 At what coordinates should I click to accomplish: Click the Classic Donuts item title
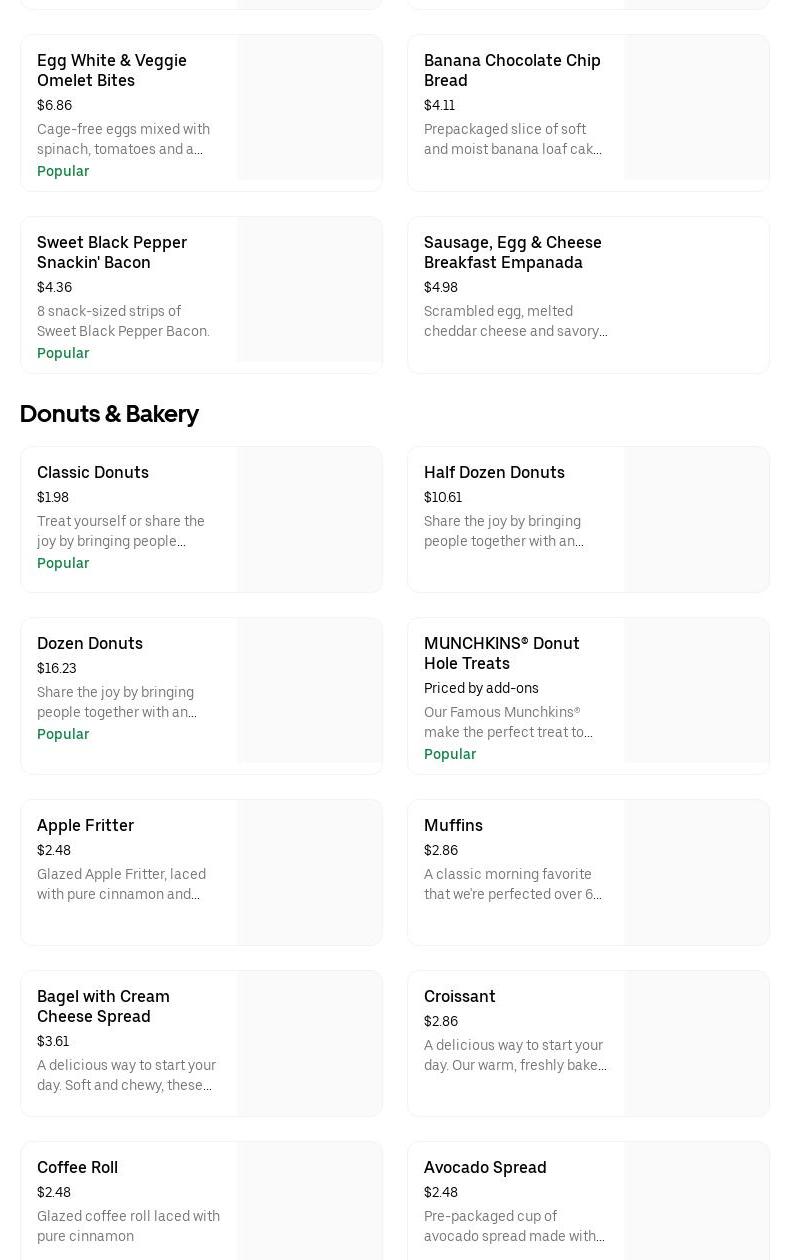pyautogui.click(x=93, y=472)
